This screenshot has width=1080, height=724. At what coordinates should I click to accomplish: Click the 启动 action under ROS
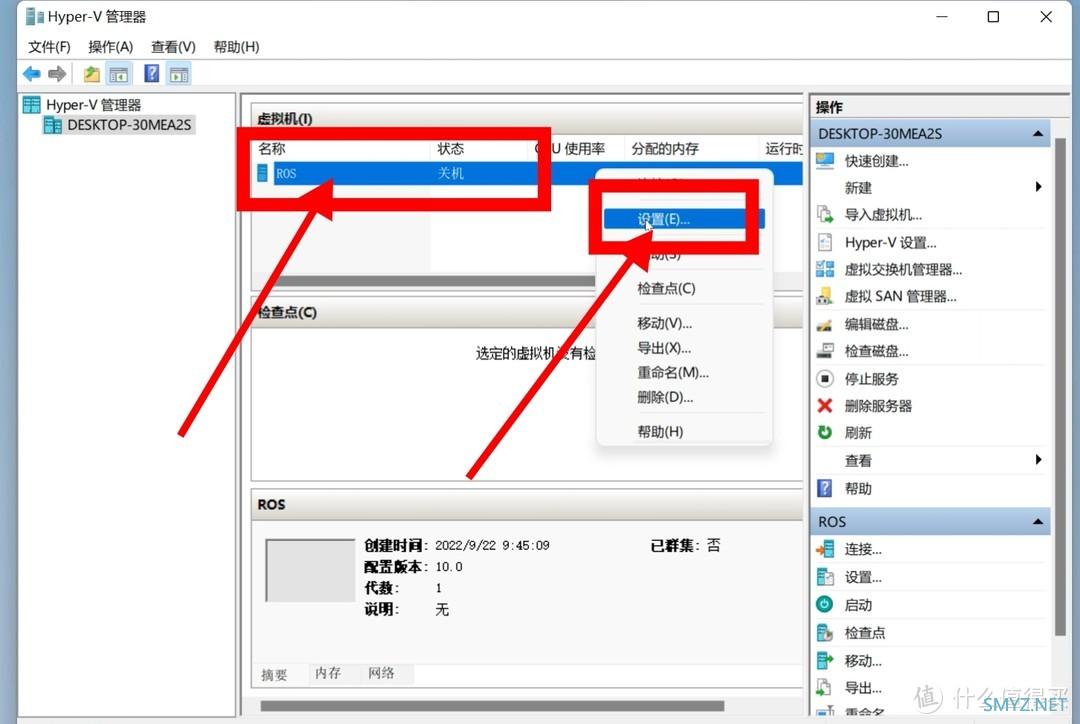pos(858,605)
